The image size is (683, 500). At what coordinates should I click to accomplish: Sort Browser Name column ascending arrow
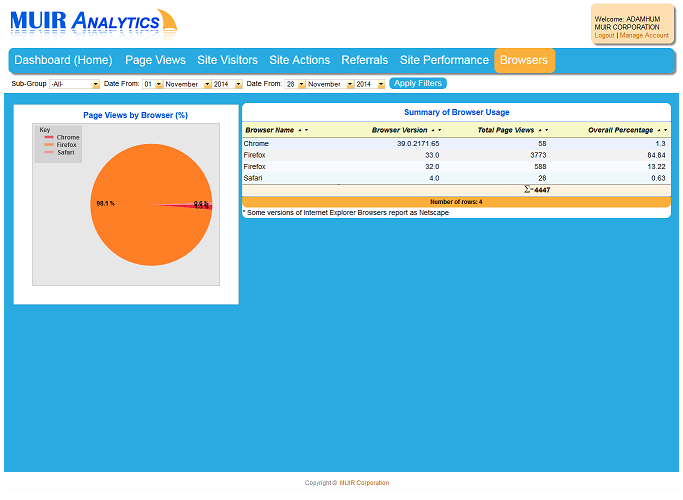299,130
